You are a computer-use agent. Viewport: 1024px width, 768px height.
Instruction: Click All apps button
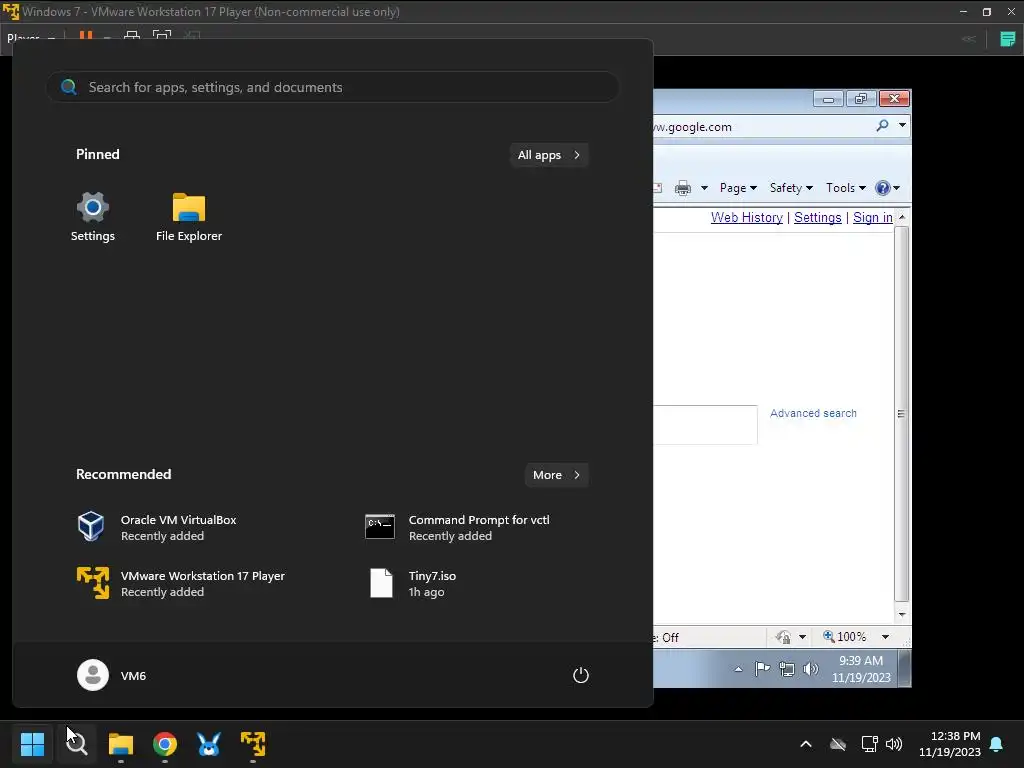[549, 155]
